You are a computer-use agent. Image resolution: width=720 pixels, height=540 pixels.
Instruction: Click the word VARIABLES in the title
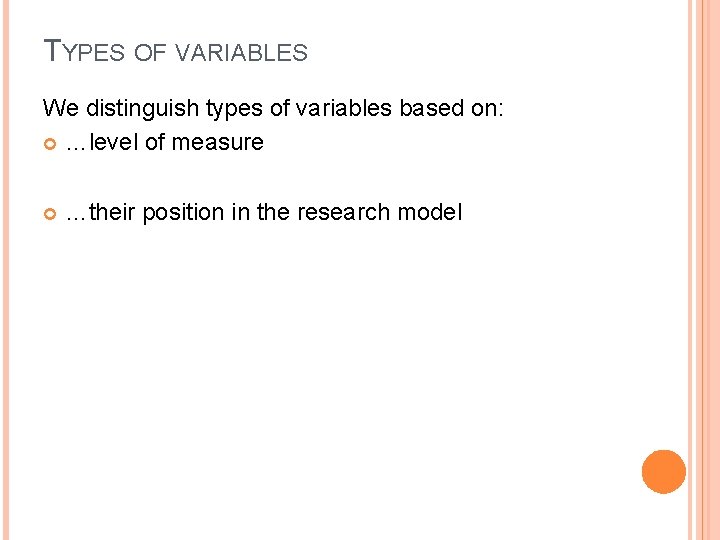pos(241,52)
